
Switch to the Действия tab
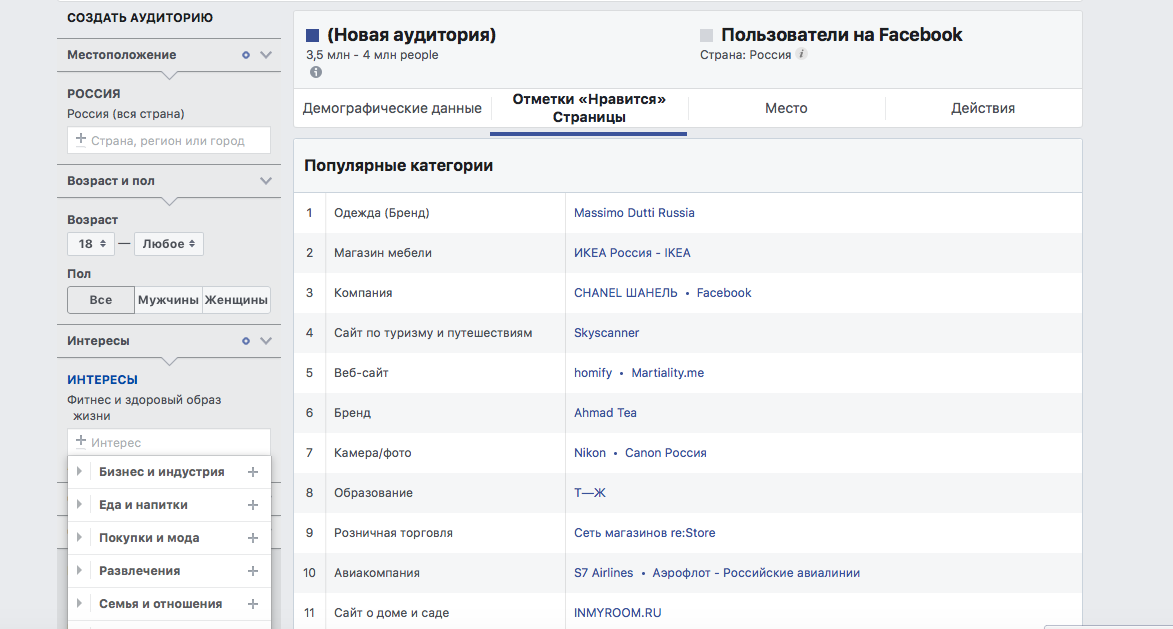[x=983, y=108]
